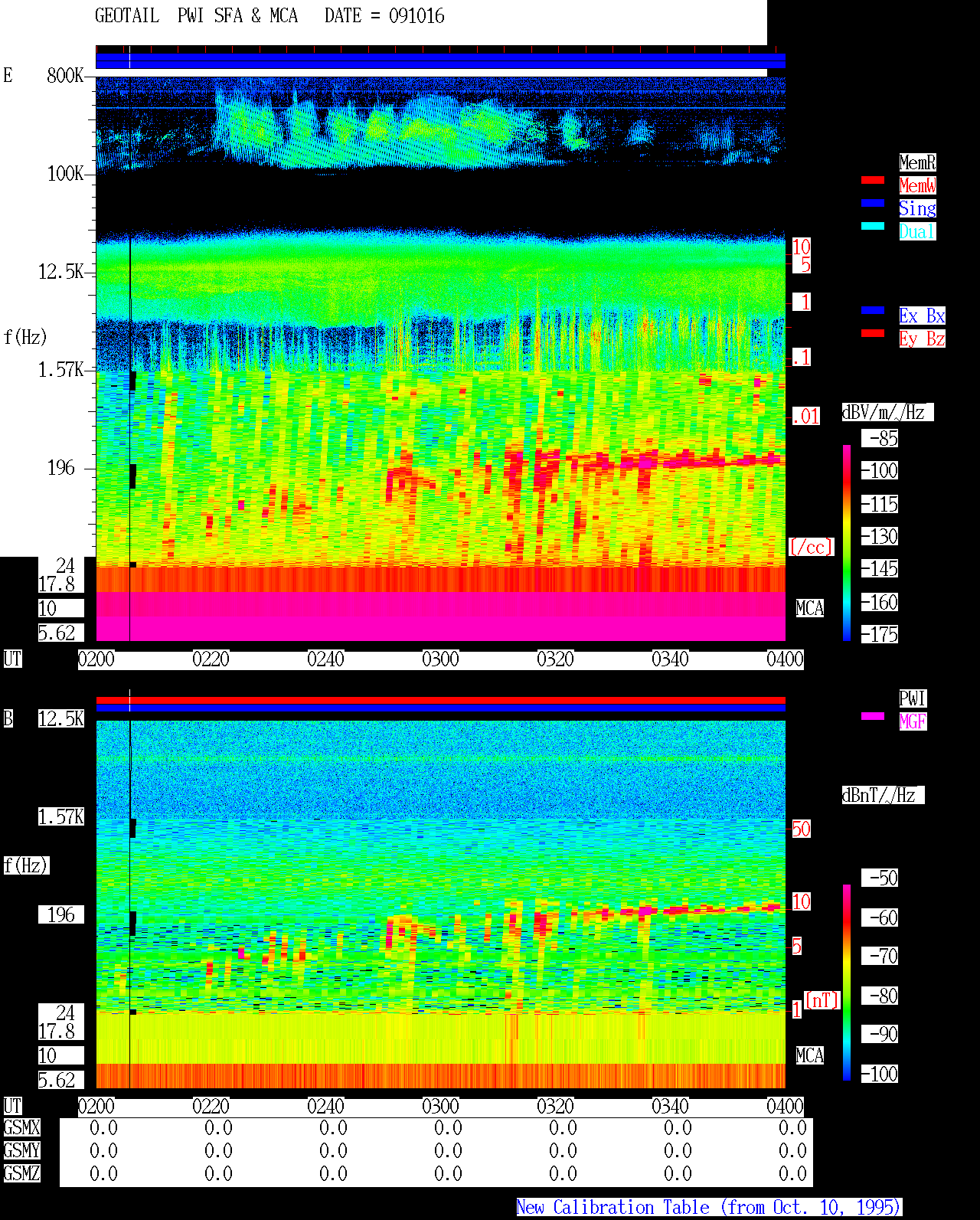The height and width of the screenshot is (1220, 980).
Task: Click the 0300 time tick under E panel
Action: point(441,659)
